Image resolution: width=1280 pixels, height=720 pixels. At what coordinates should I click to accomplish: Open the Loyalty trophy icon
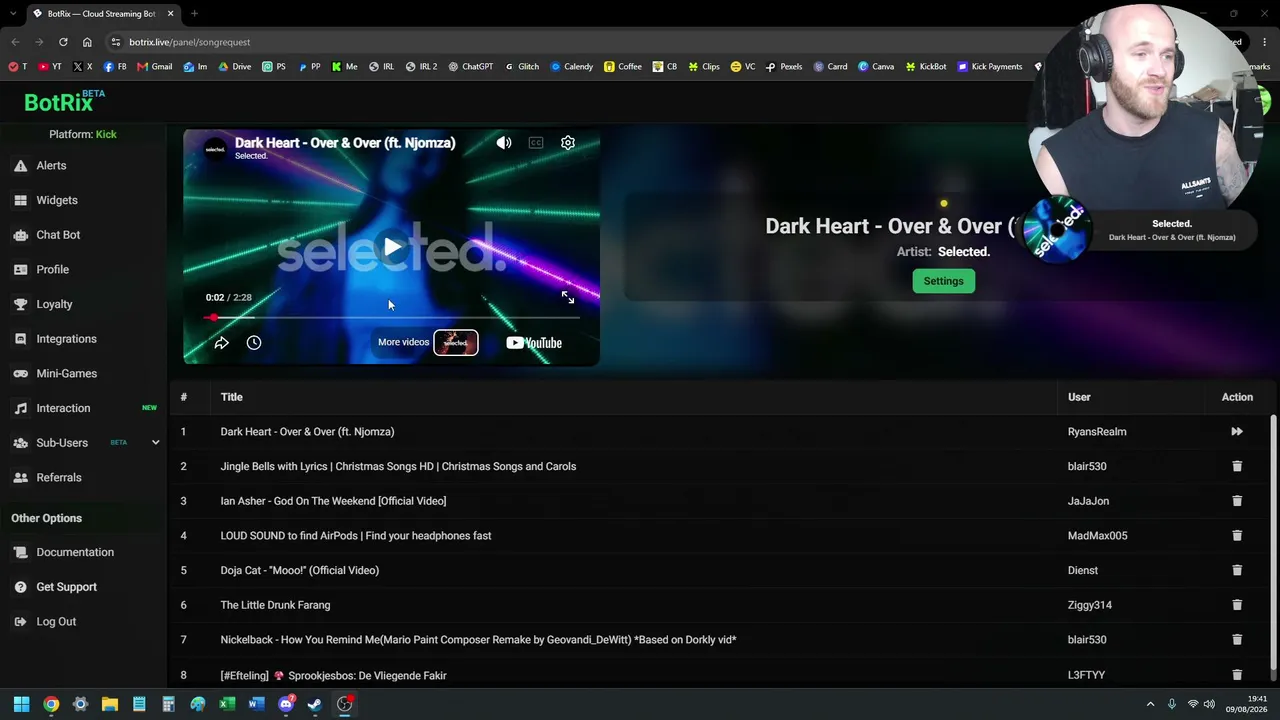pos(20,304)
